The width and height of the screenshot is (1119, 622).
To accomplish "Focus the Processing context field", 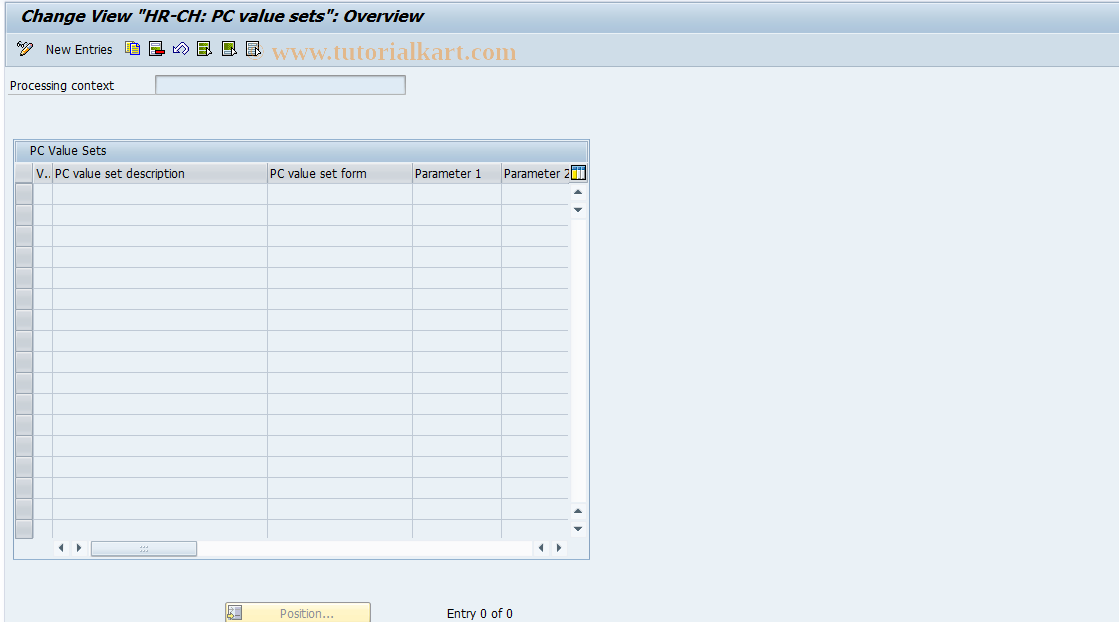I will click(x=280, y=85).
